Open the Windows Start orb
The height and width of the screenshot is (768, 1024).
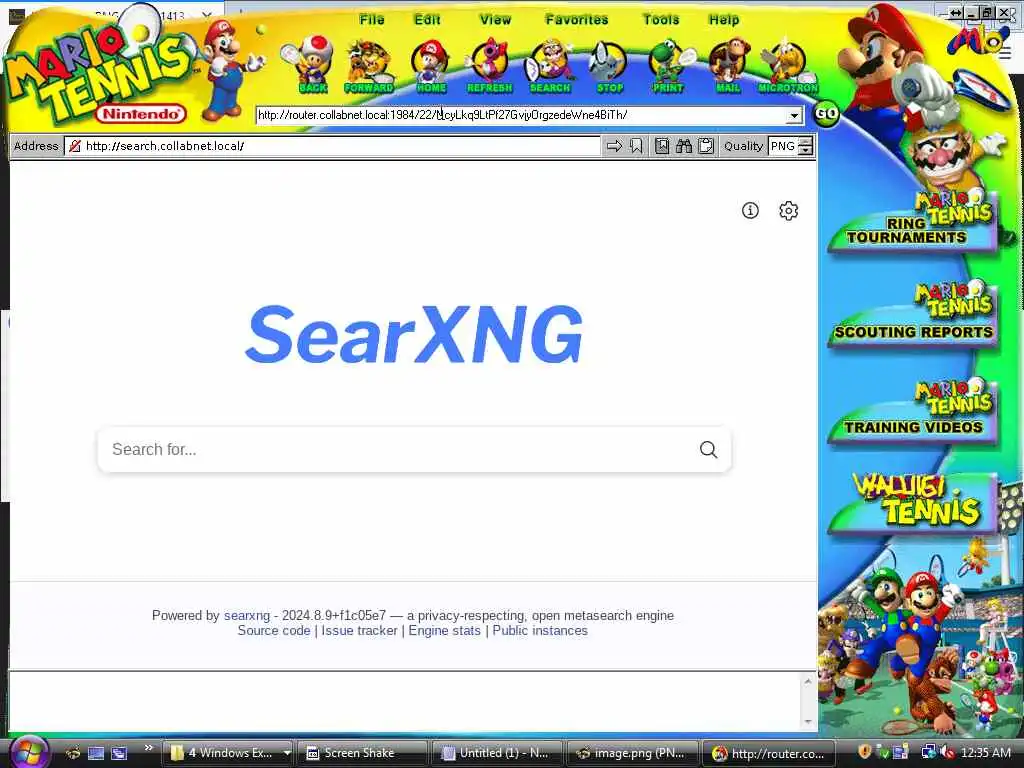(x=27, y=752)
